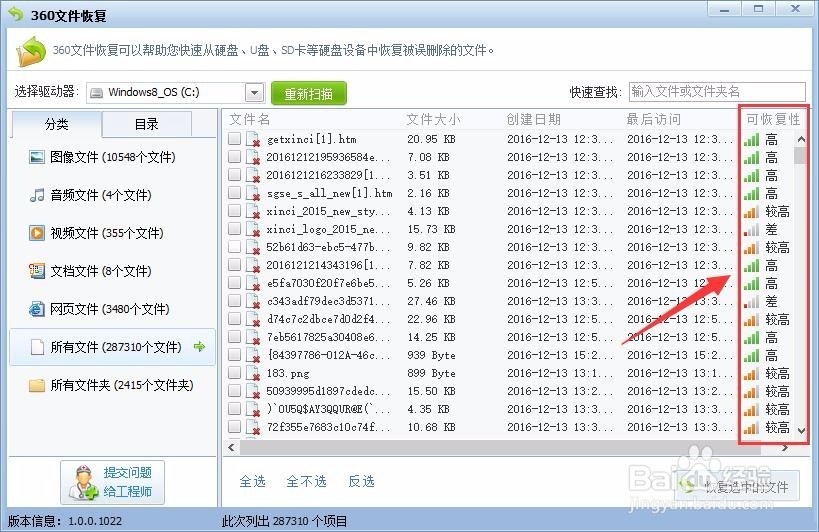The image size is (819, 532).
Task: Click file name 201612121434319​6[1...
Action: (328, 265)
